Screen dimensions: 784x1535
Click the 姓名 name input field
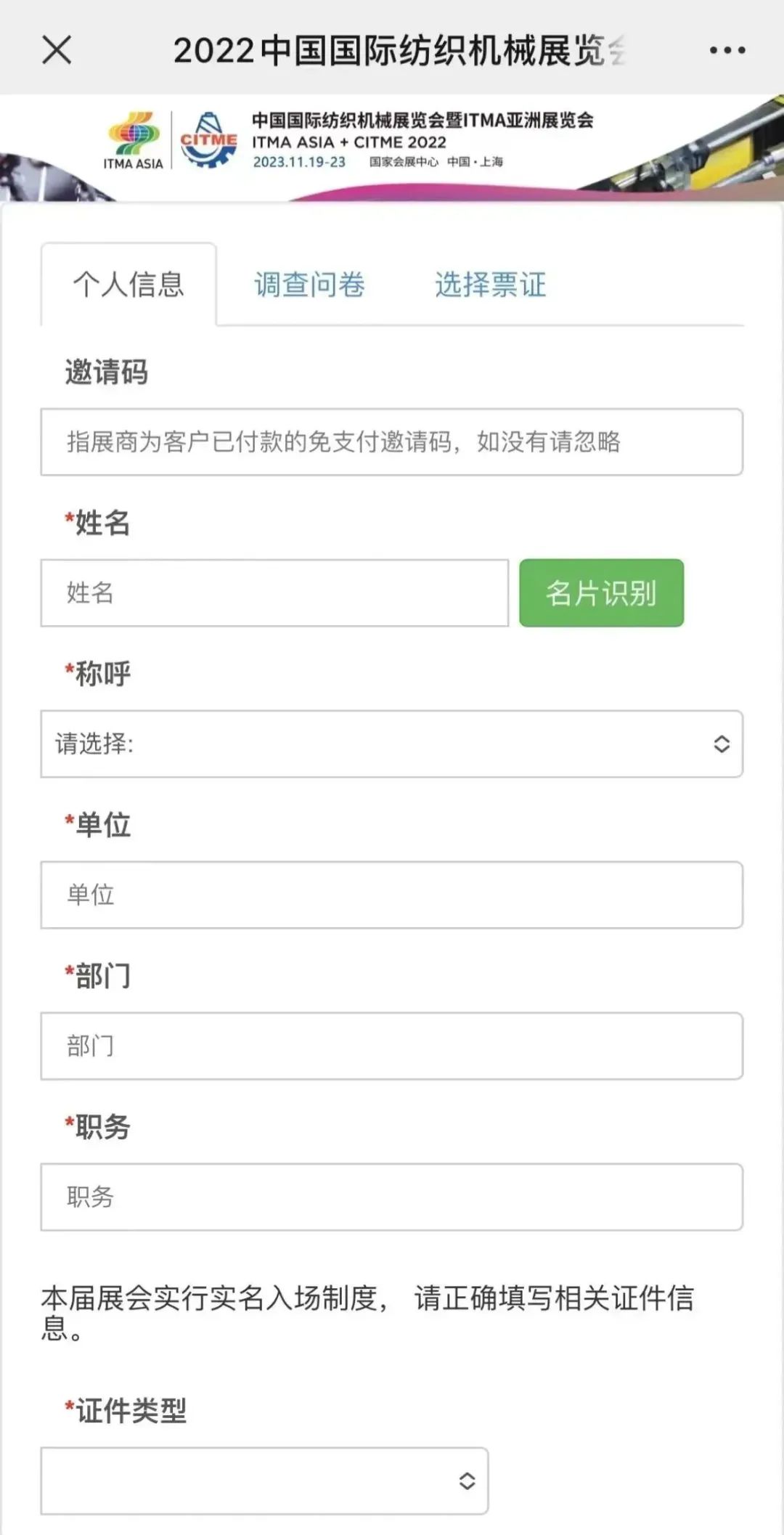point(274,593)
